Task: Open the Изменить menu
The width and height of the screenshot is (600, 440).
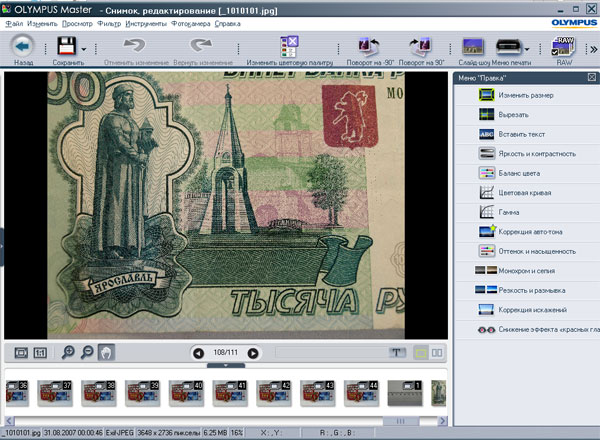Action: 42,24
